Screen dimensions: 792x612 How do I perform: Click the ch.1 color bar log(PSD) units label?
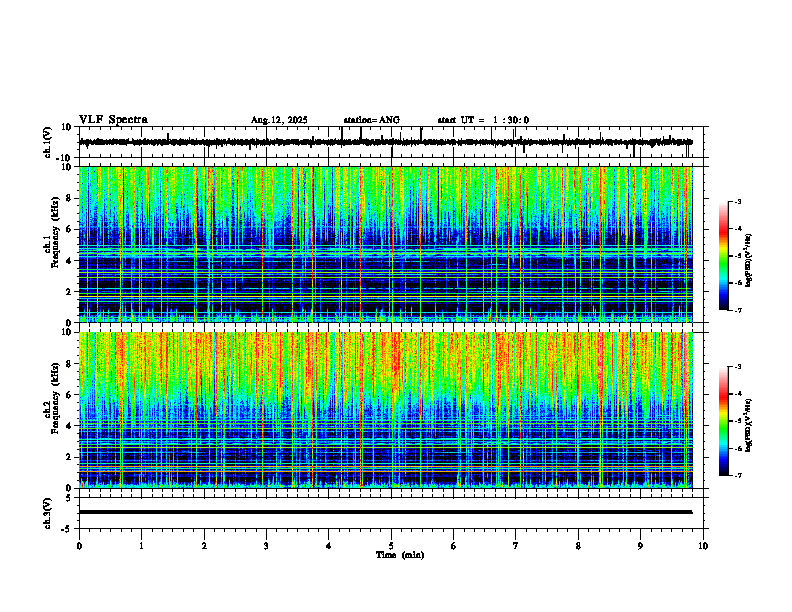pos(749,261)
